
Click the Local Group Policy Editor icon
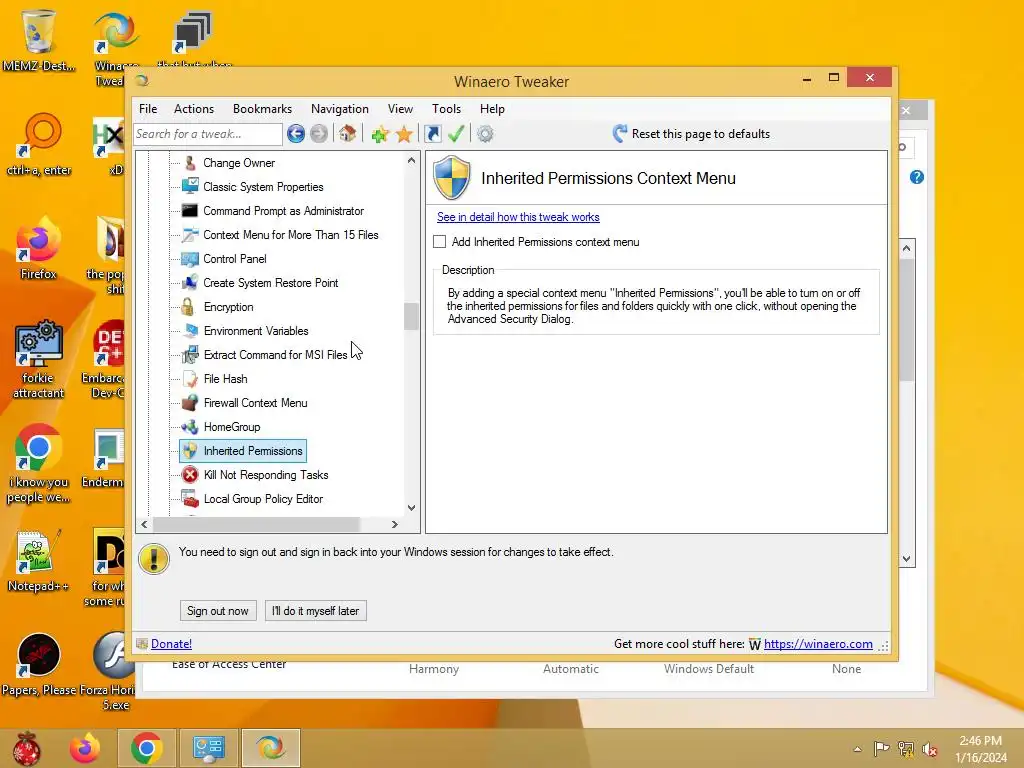click(x=190, y=499)
